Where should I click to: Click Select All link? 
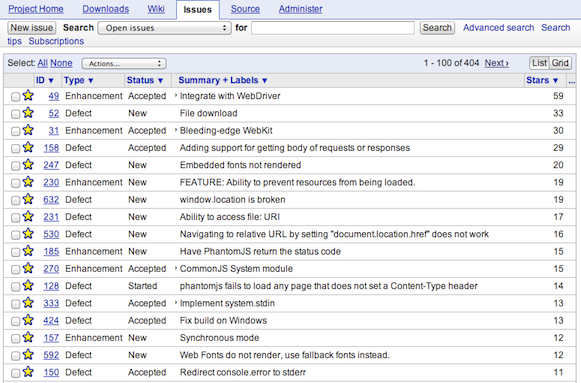tap(42, 63)
